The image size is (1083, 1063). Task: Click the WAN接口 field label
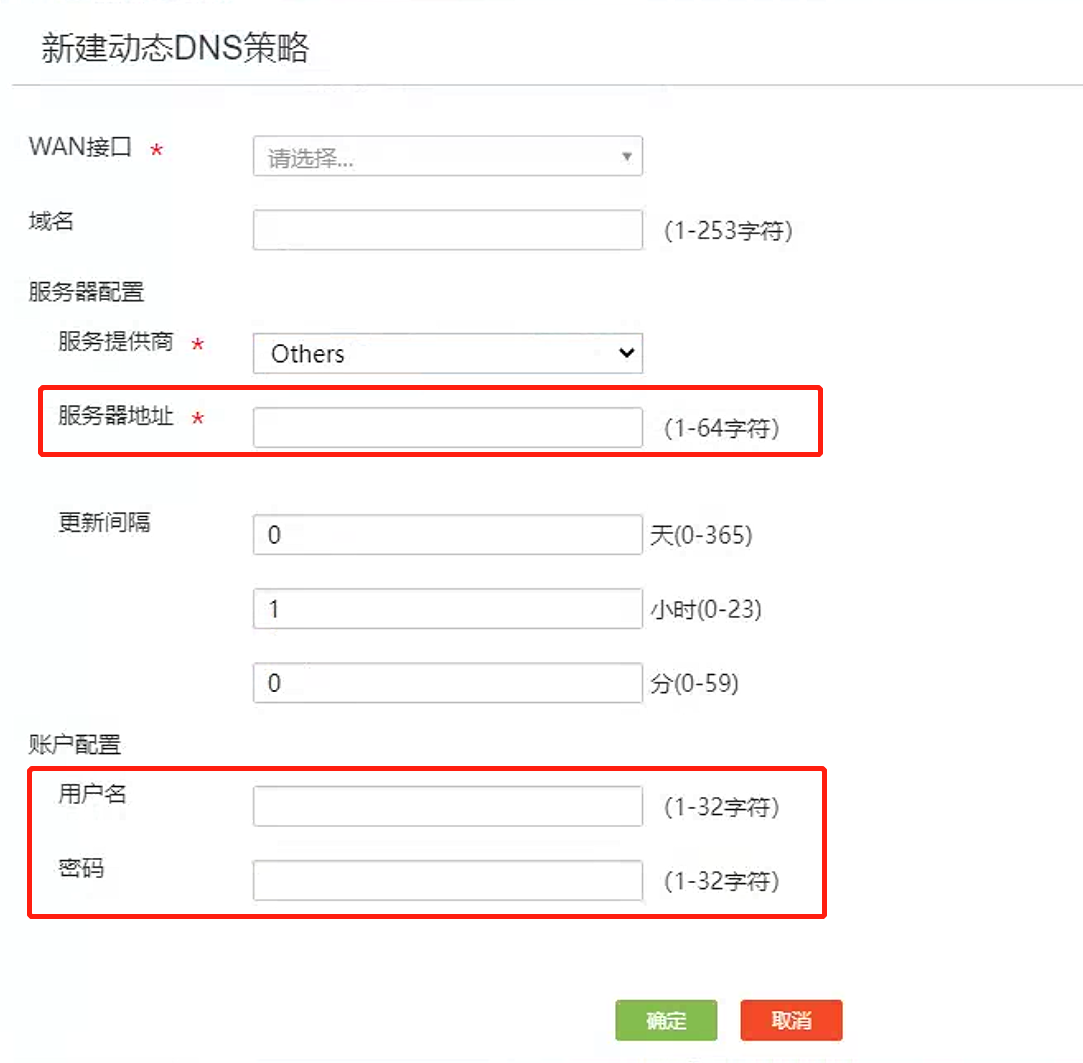81,147
